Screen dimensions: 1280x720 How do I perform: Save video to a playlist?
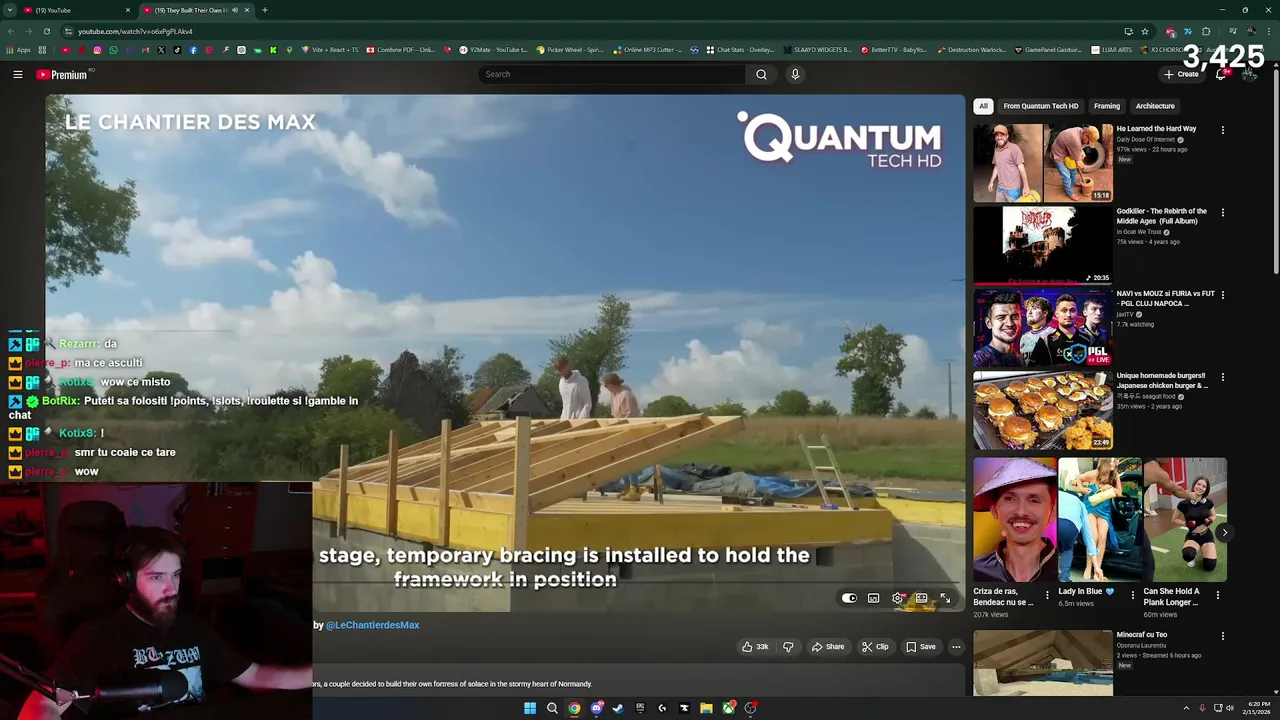[921, 647]
